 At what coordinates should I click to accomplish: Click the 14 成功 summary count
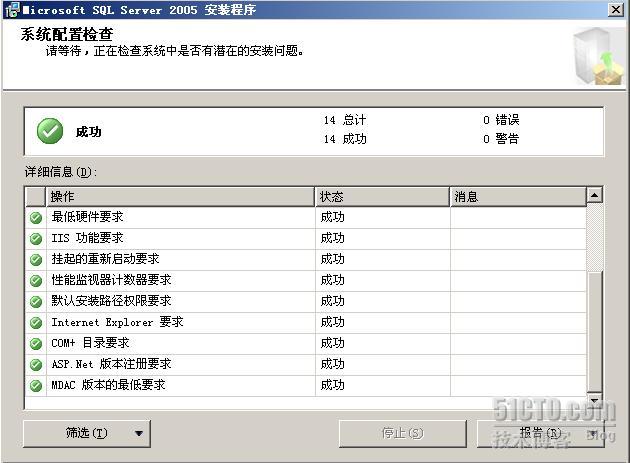(345, 139)
